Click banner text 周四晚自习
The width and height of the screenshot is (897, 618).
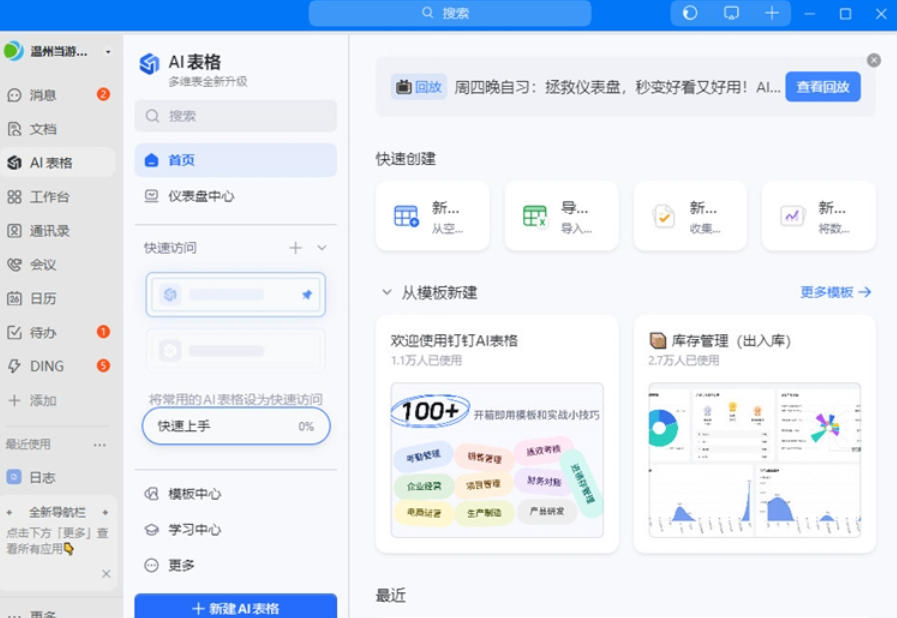617,87
